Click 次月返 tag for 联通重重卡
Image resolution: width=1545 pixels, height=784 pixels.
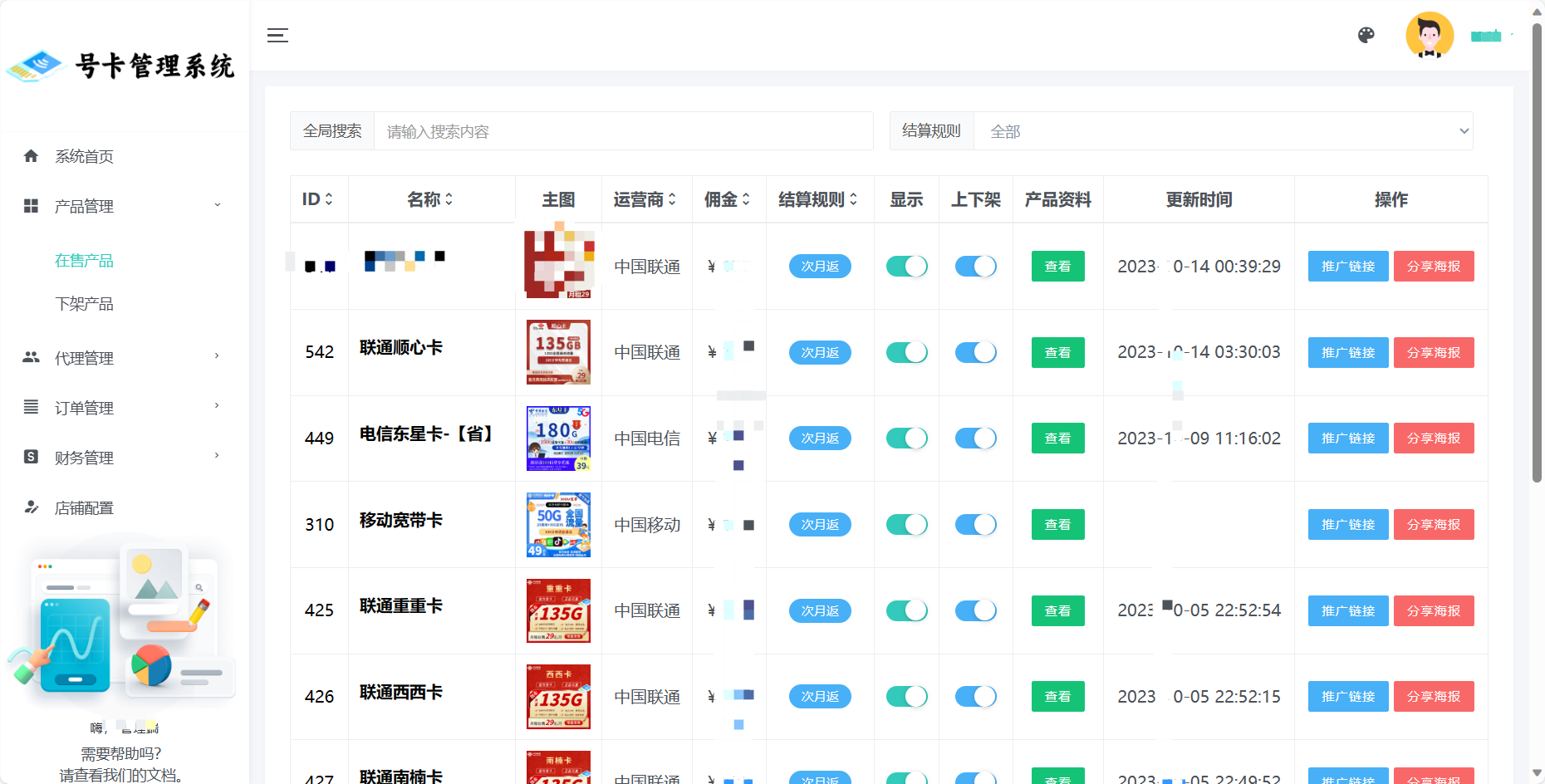(x=820, y=610)
